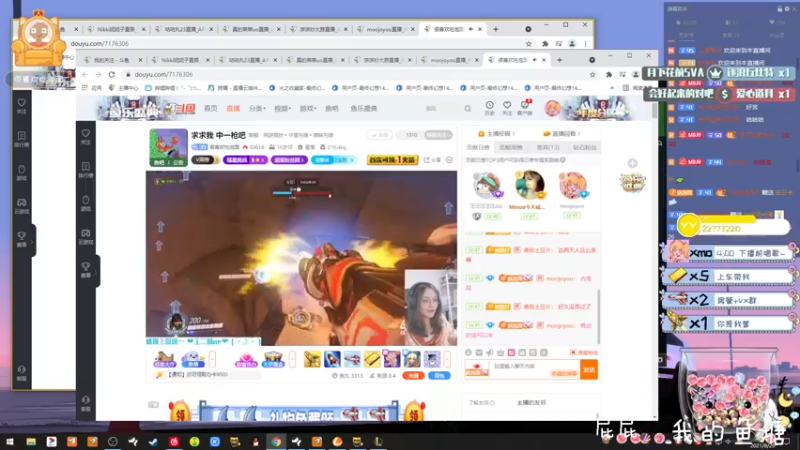Open Chrome icon on the taskbar

point(276,442)
